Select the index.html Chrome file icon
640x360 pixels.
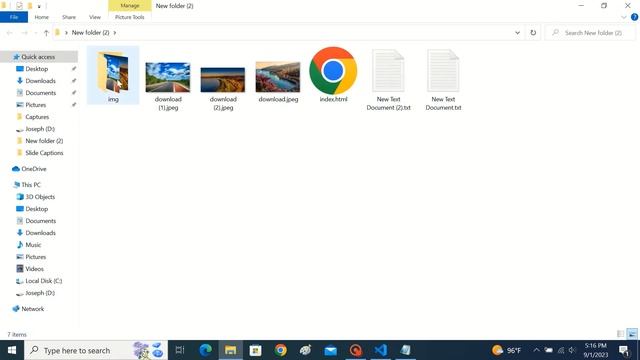[333, 71]
